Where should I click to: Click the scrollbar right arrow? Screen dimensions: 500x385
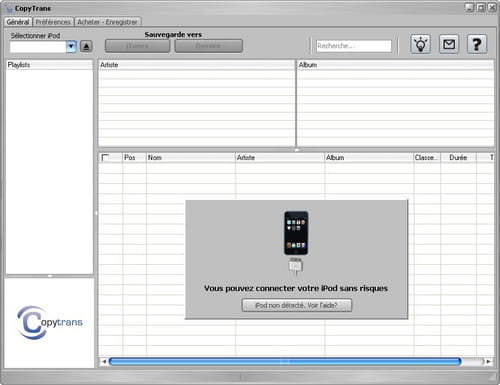pos(489,361)
